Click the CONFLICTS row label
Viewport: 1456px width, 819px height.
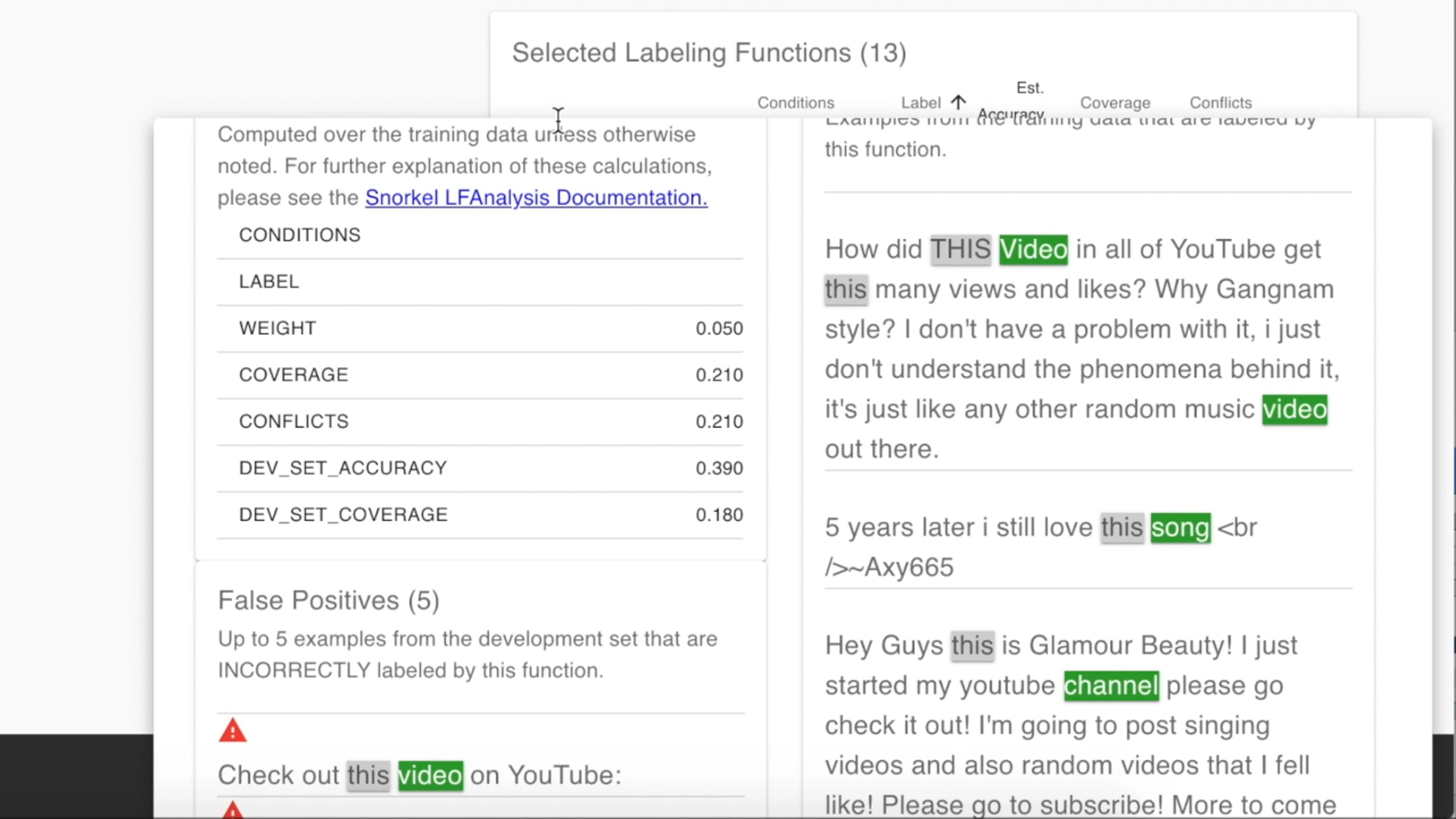(x=294, y=422)
